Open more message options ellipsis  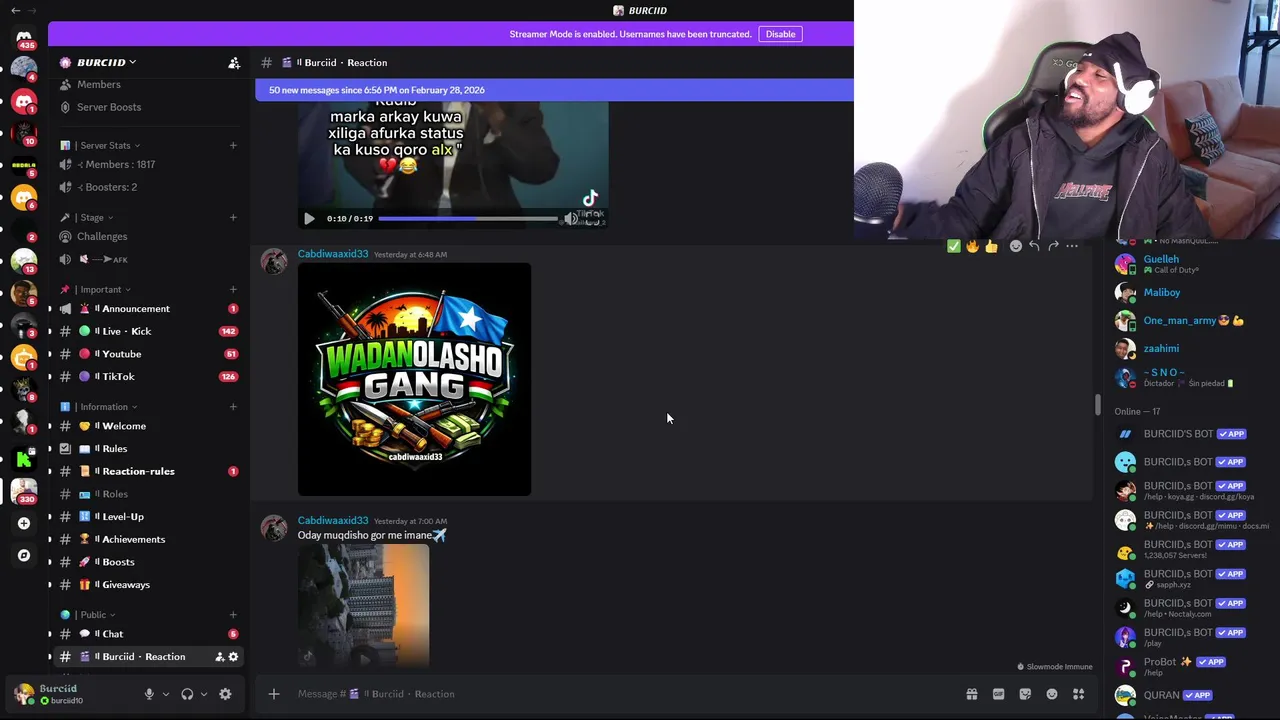pyautogui.click(x=1072, y=246)
